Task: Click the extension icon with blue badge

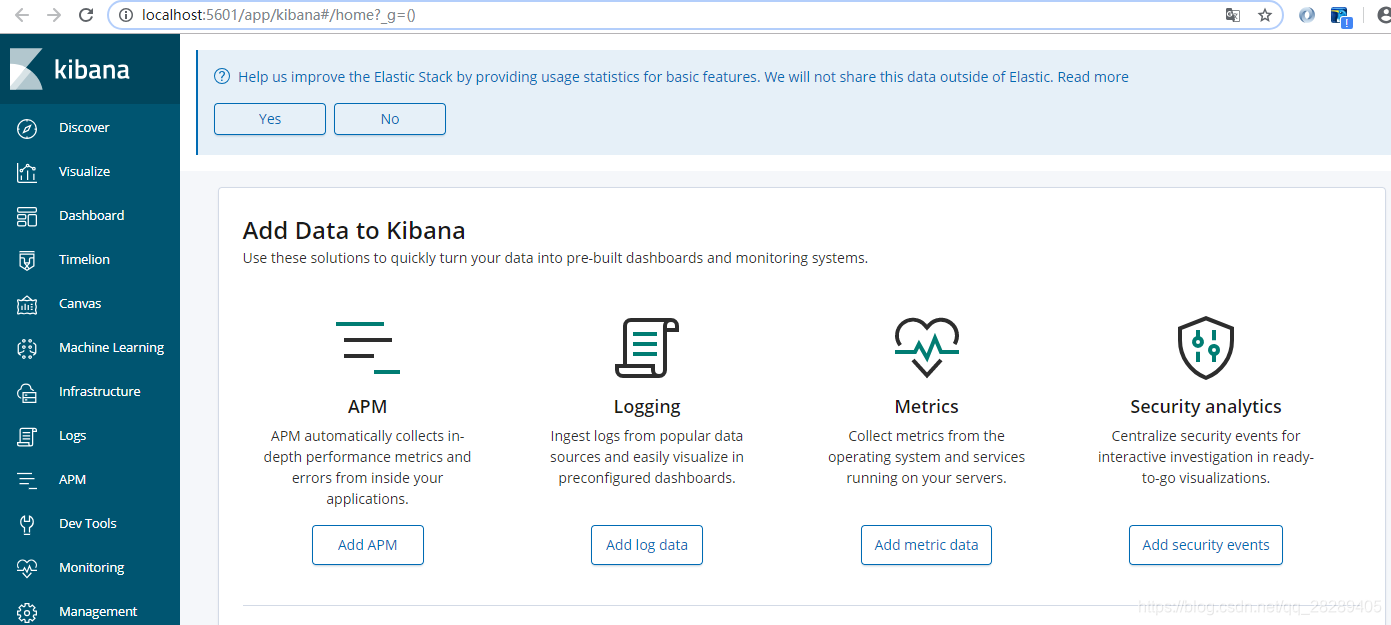Action: coord(1341,16)
